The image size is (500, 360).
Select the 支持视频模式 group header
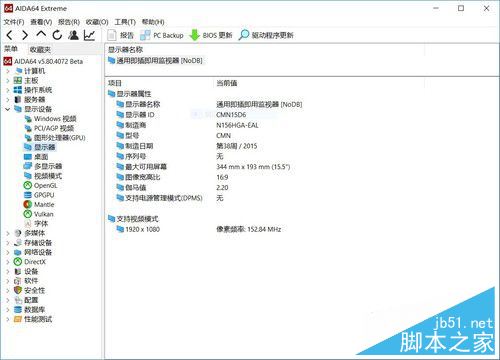click(x=133, y=219)
